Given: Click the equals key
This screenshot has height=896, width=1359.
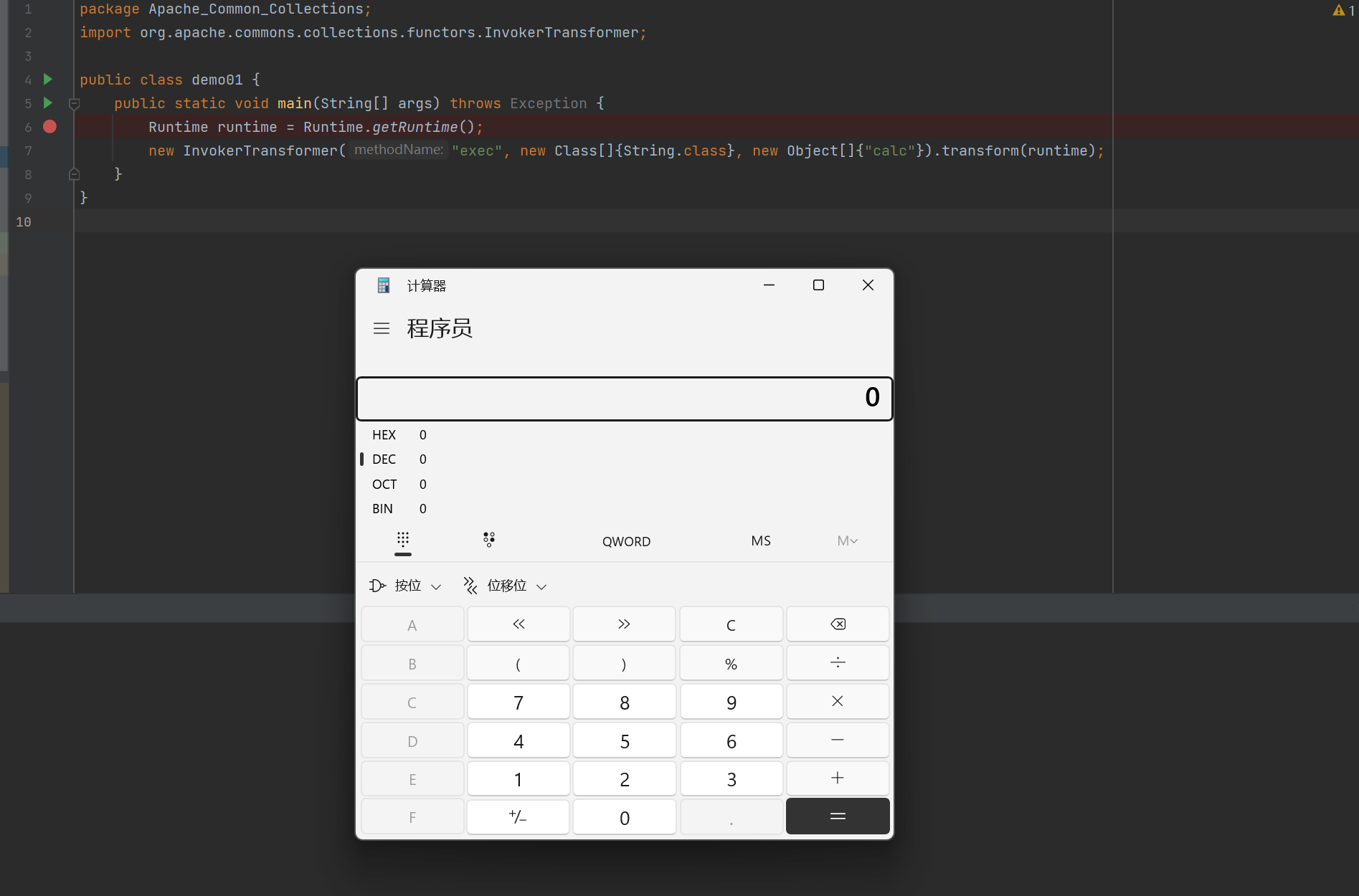Looking at the screenshot, I should pos(838,816).
